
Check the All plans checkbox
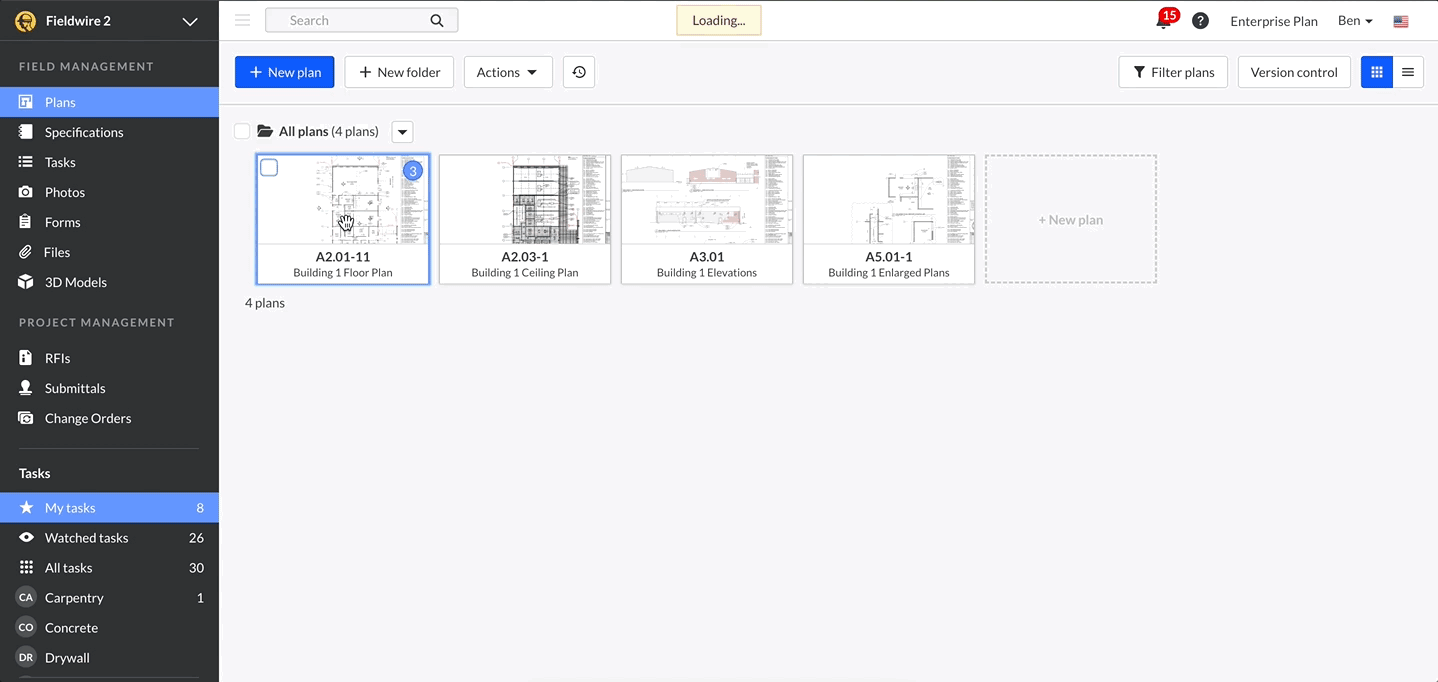pyautogui.click(x=242, y=131)
